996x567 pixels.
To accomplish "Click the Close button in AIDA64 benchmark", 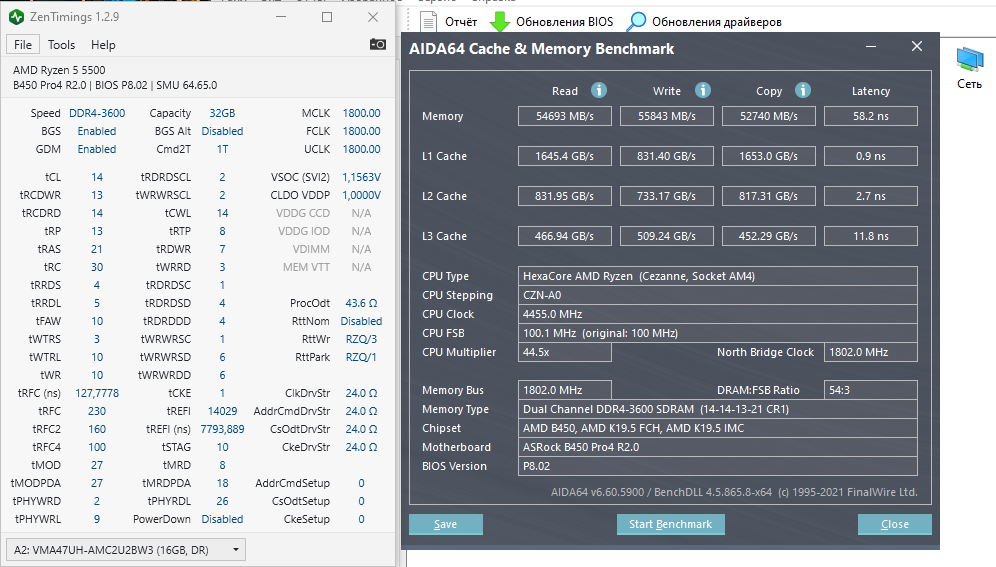I will [895, 524].
